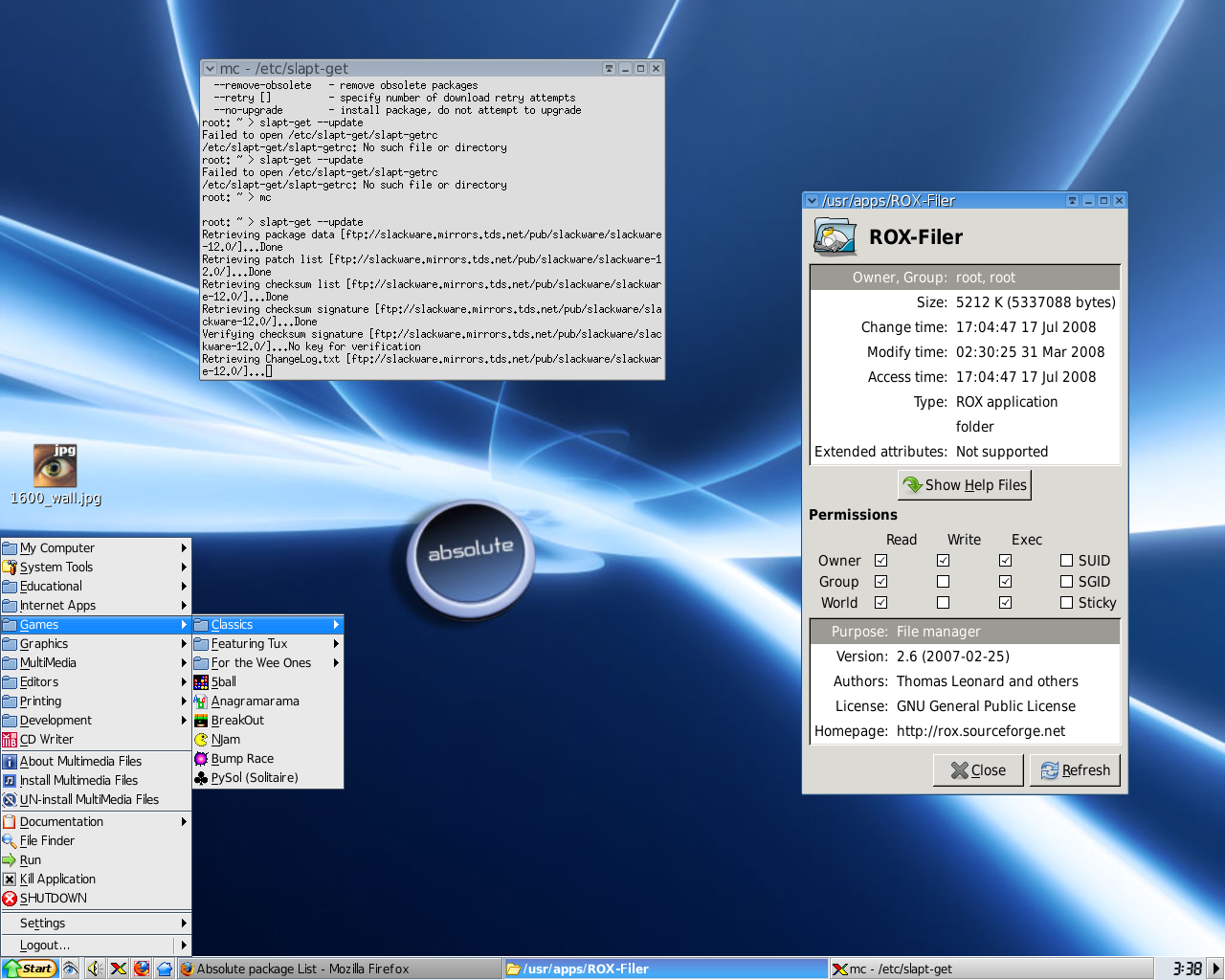Toggle Group Read permission
This screenshot has height=980, width=1225.
click(x=880, y=582)
